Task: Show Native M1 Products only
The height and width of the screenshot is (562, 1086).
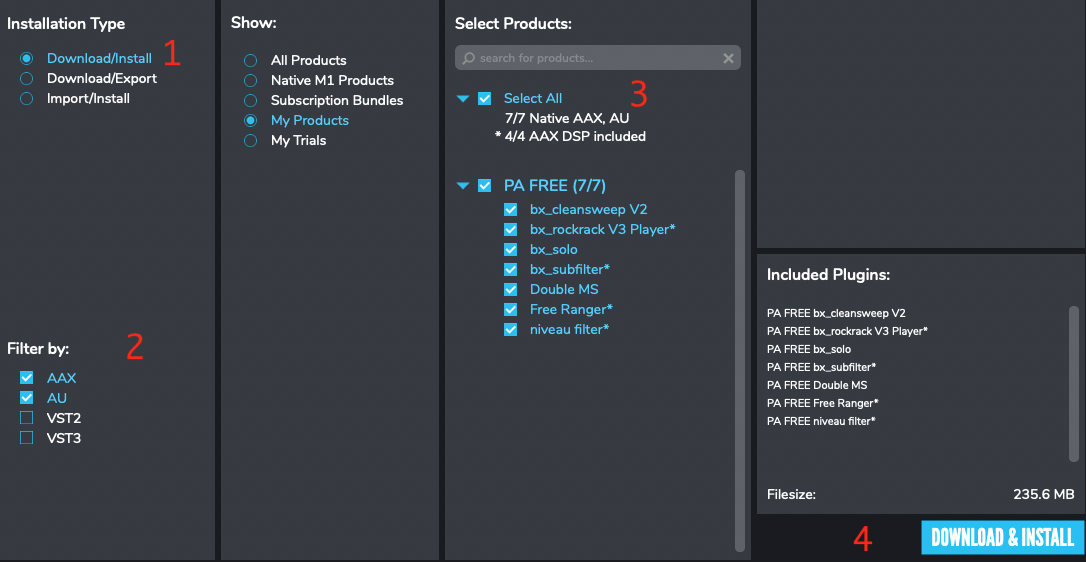Action: [x=251, y=80]
